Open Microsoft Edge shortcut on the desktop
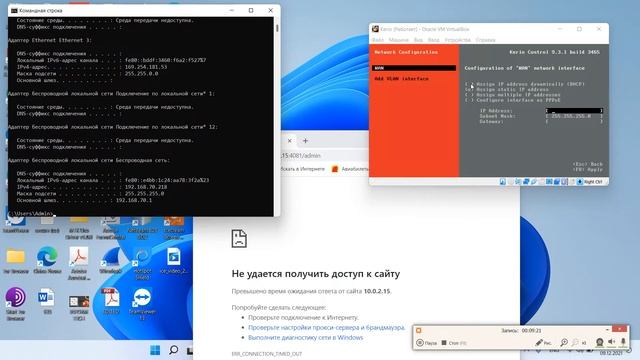 (x=47, y=257)
